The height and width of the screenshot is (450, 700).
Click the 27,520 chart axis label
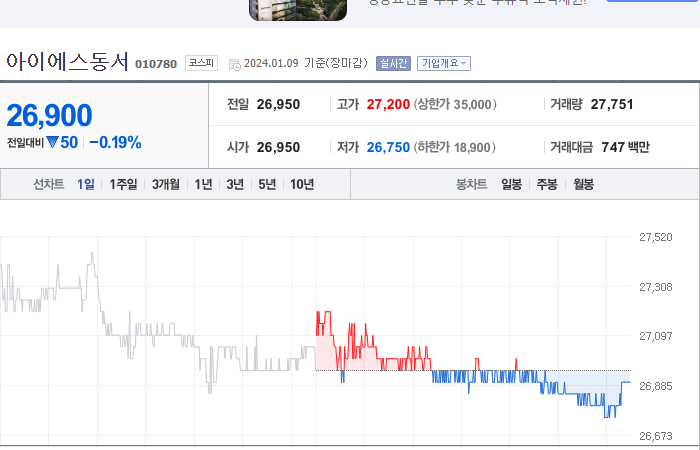[x=655, y=237]
